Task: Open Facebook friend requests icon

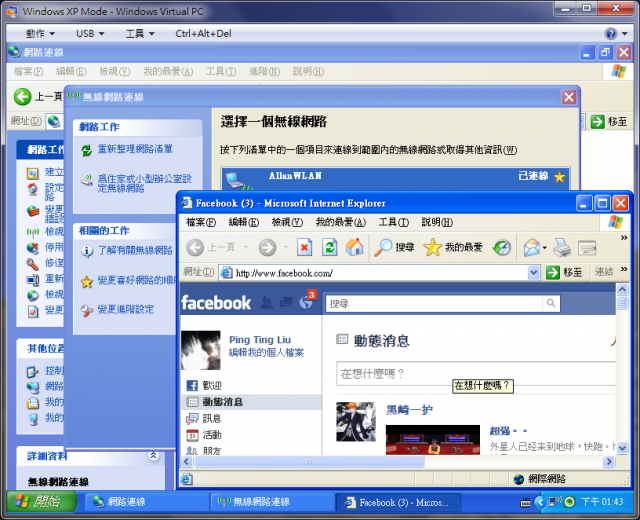Action: [267, 303]
